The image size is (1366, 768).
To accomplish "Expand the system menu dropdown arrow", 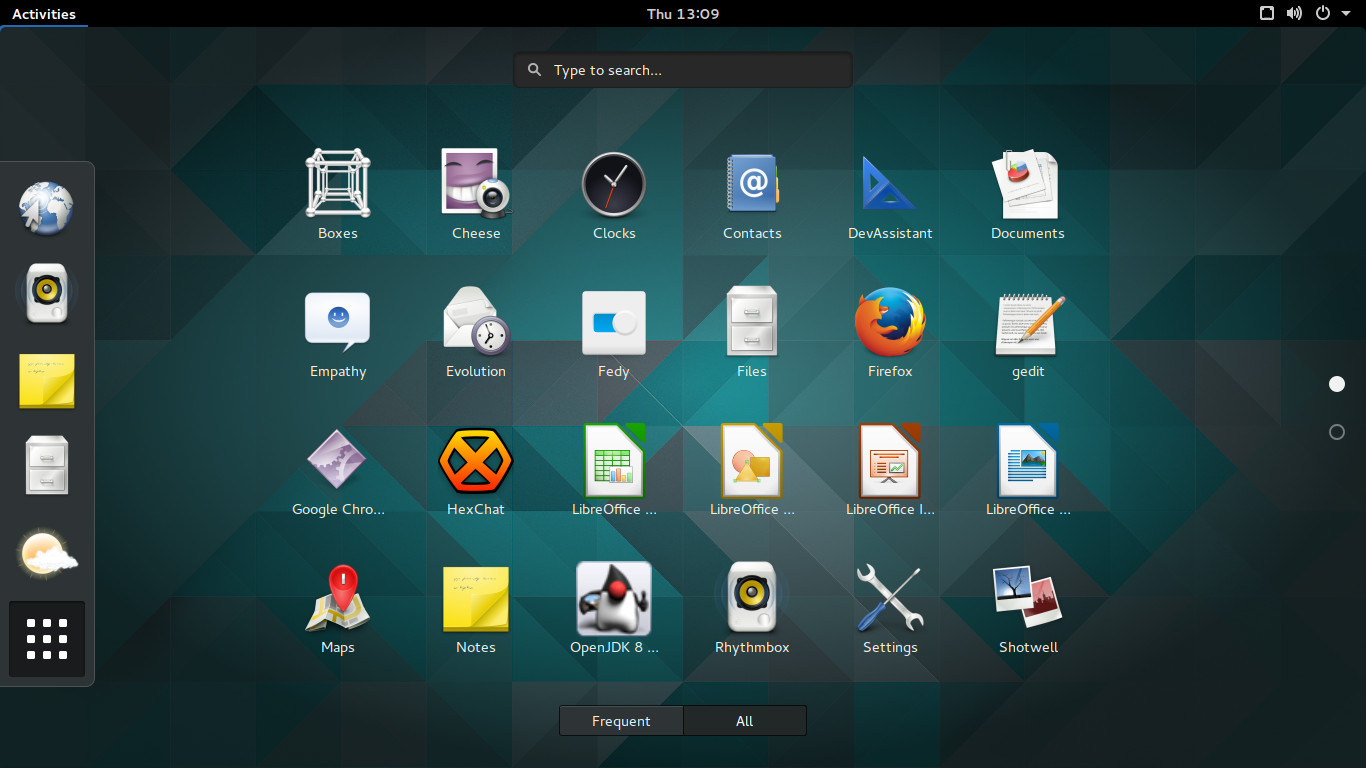I will tap(1346, 14).
